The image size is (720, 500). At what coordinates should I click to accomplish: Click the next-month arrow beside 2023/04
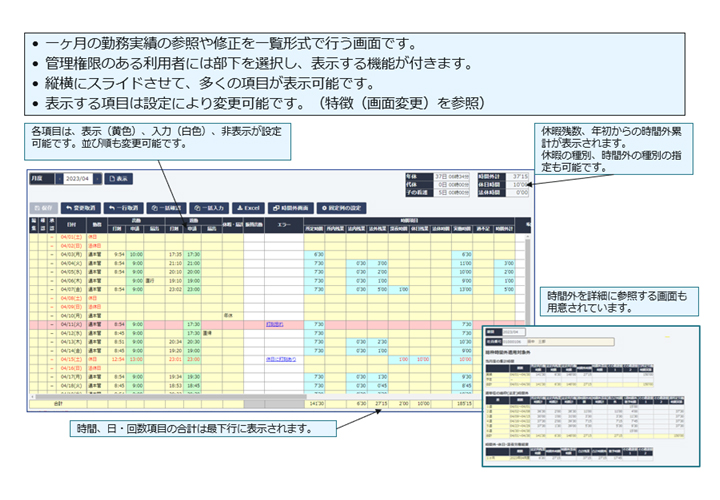click(x=97, y=179)
